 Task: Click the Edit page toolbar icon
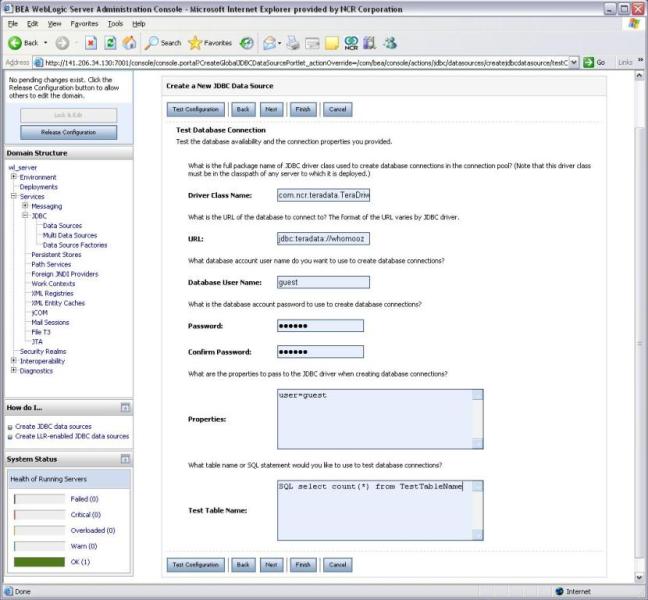coord(312,43)
